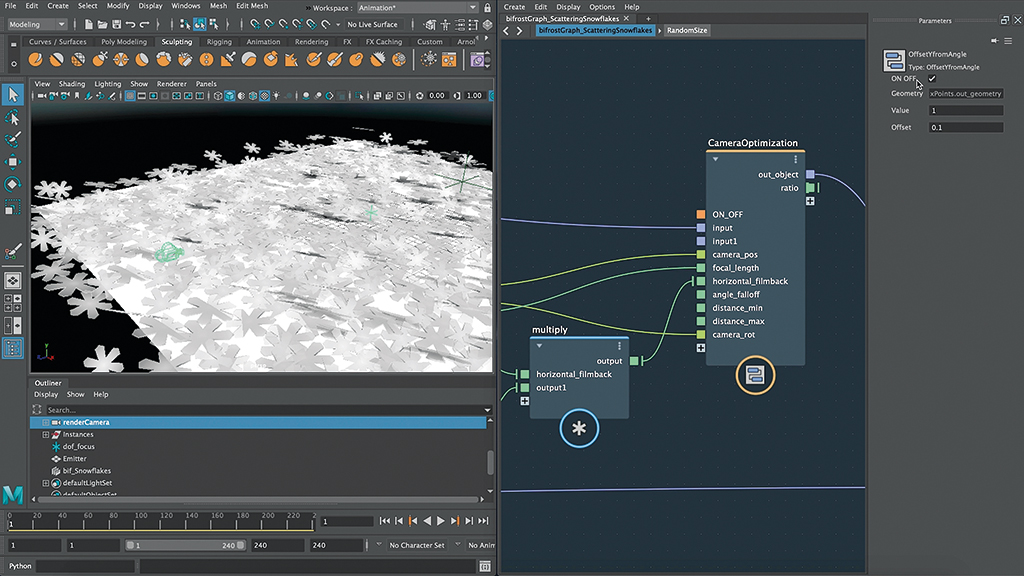Select the arrow Select tool in toolbox
1024x576 pixels.
(13, 94)
